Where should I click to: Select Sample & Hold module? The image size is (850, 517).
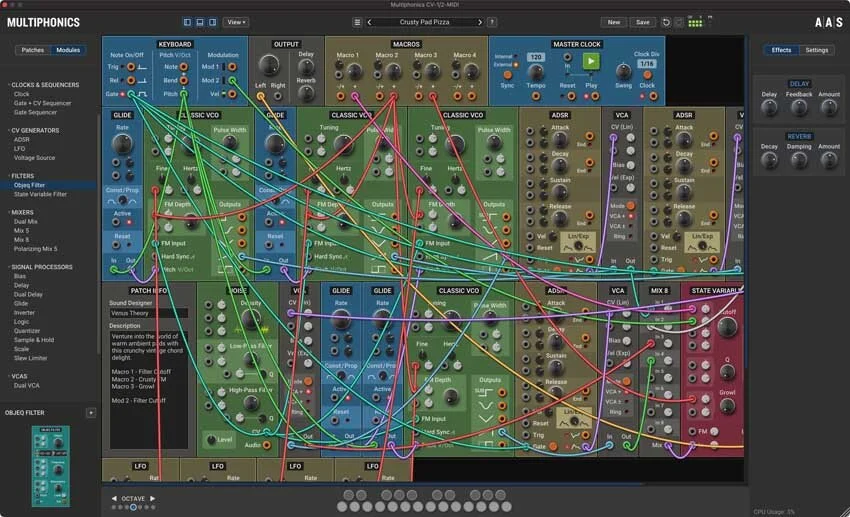[x=34, y=340]
